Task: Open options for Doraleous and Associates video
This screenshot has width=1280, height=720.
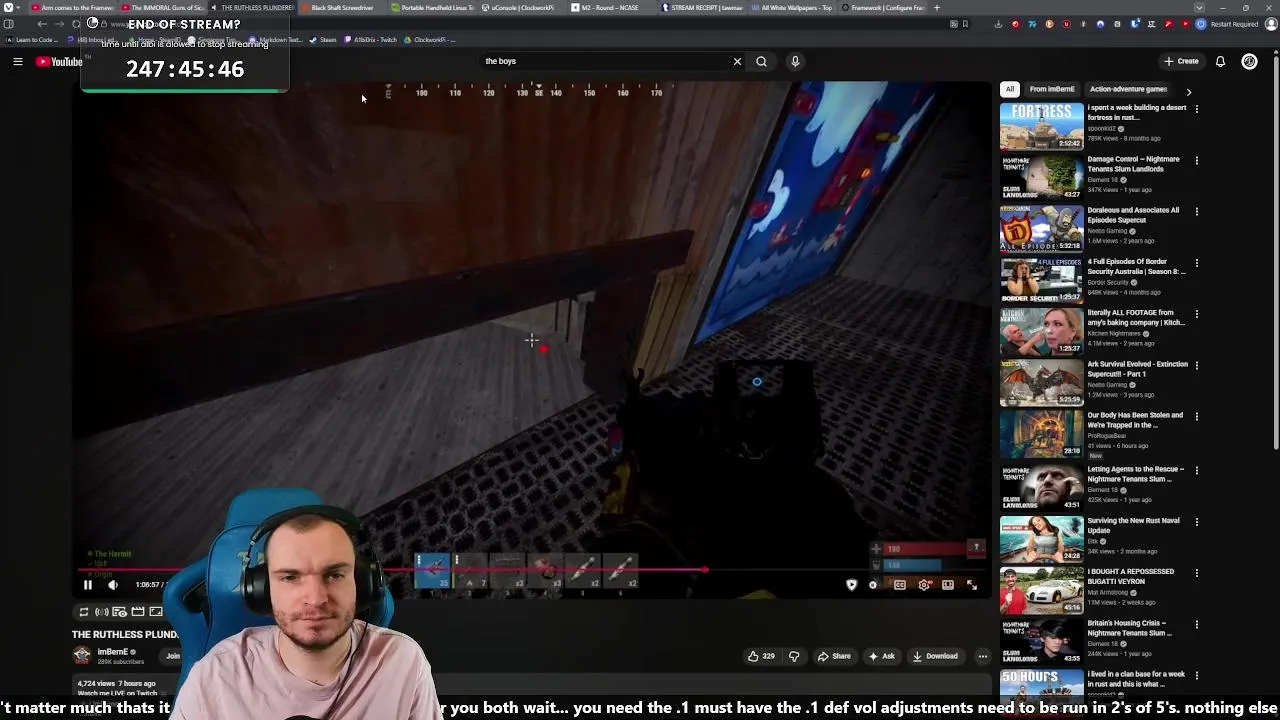Action: point(1196,211)
